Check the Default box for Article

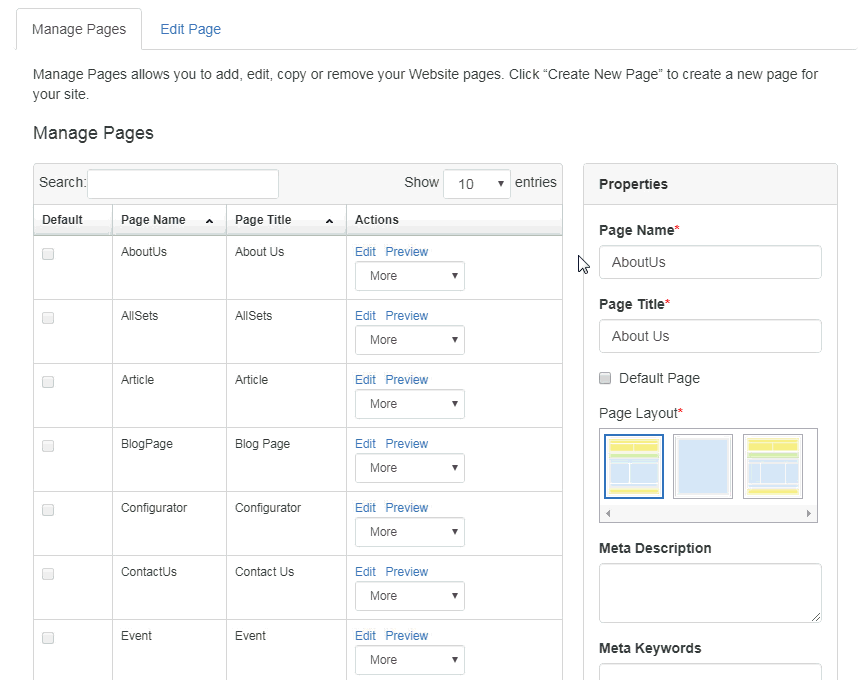click(48, 382)
